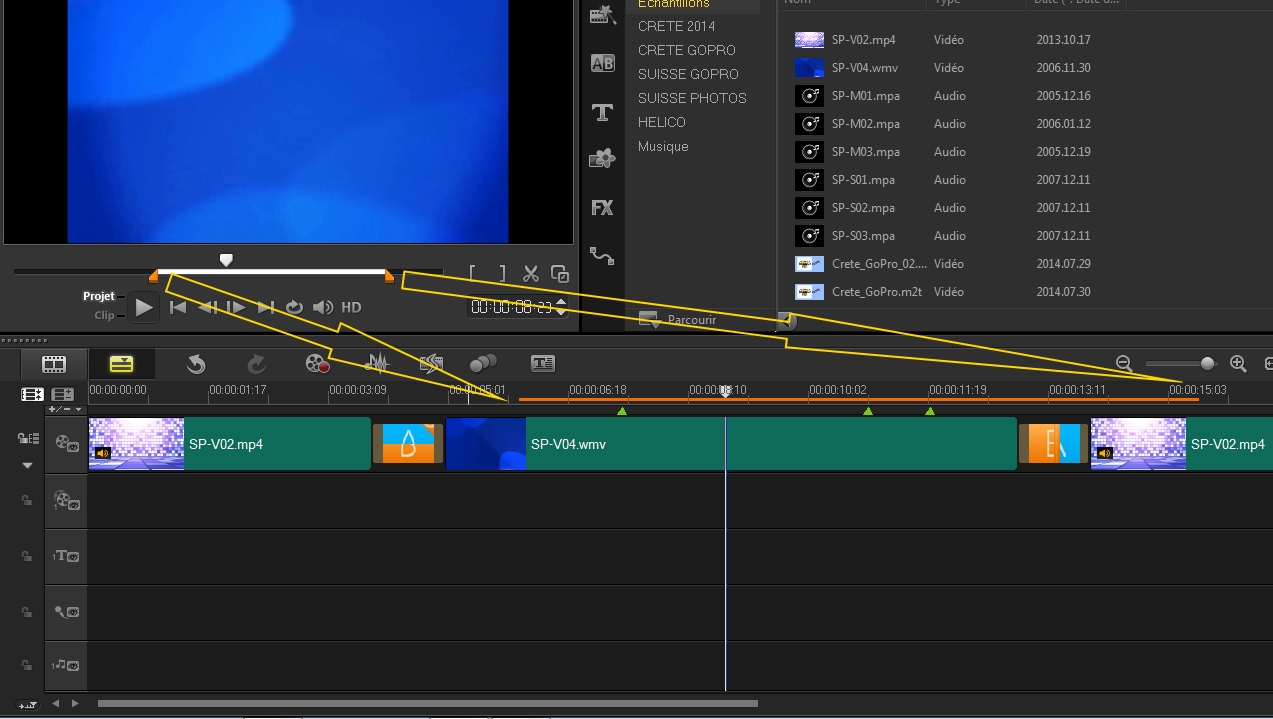Screen dimensions: 1273x719
Task: Click the scissors split clip icon
Action: pyautogui.click(x=531, y=274)
